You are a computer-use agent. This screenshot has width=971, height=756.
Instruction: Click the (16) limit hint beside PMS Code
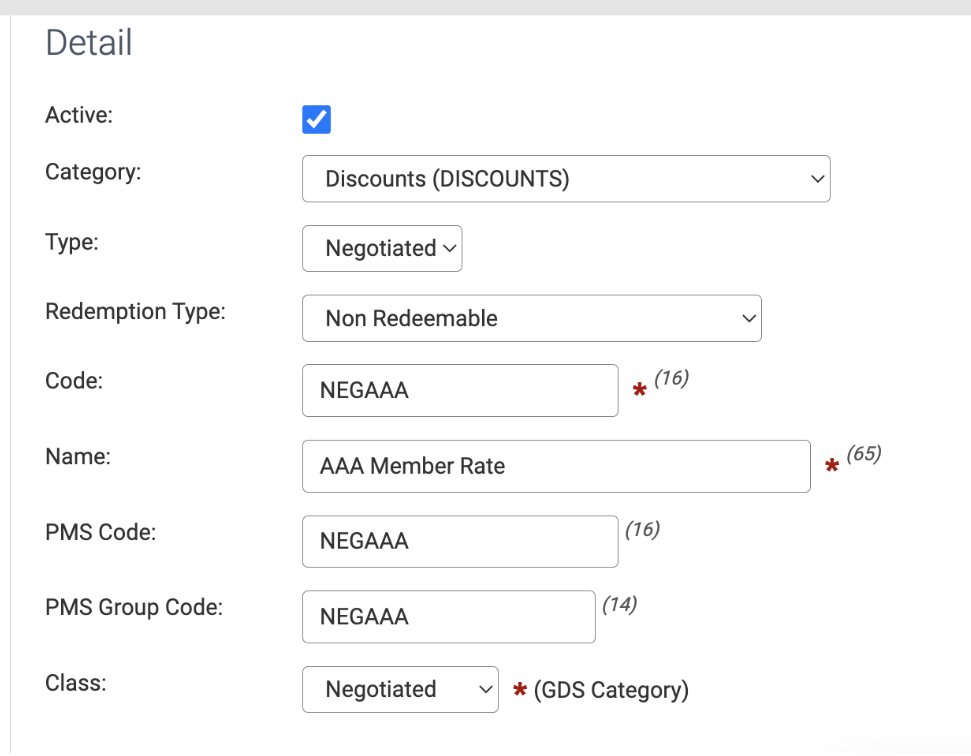click(x=643, y=529)
